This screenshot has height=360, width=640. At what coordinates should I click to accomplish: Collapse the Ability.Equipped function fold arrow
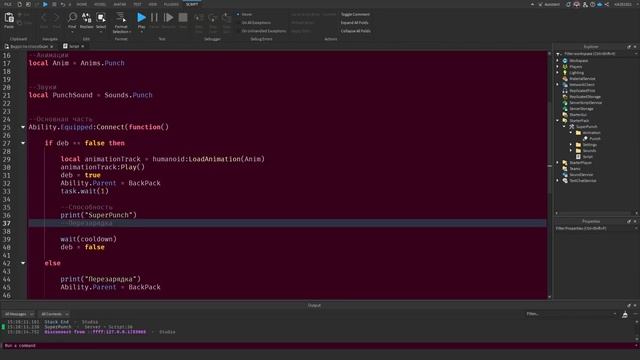coord(23,127)
